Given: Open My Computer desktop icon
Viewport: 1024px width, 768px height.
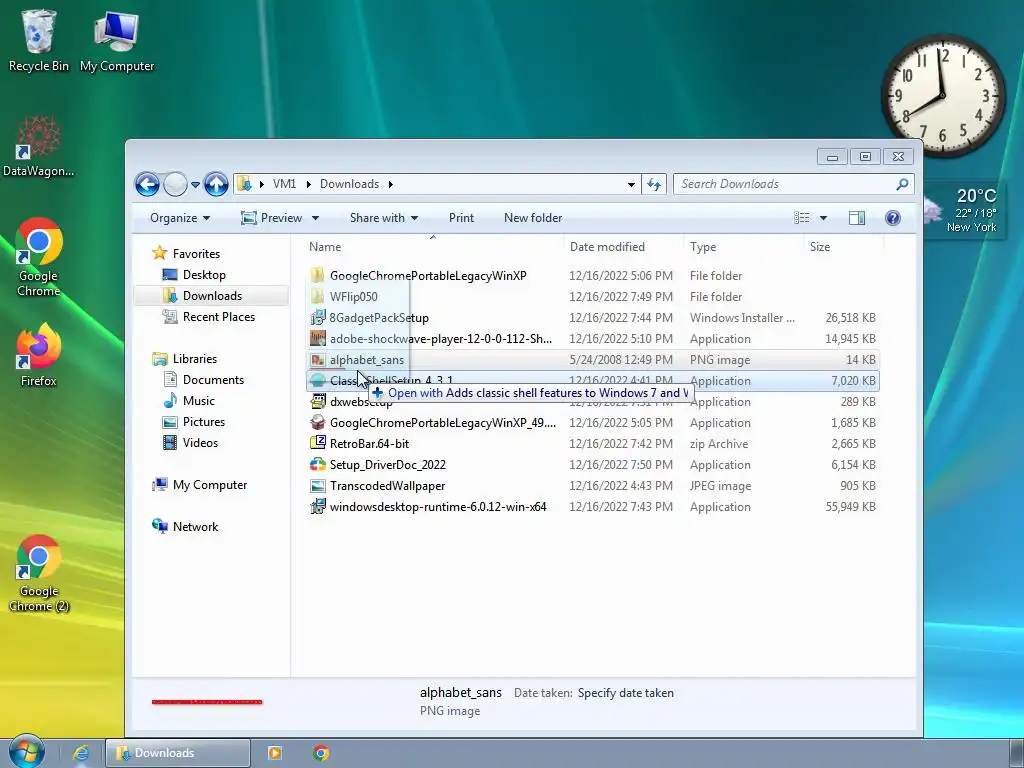Looking at the screenshot, I should coord(117,39).
